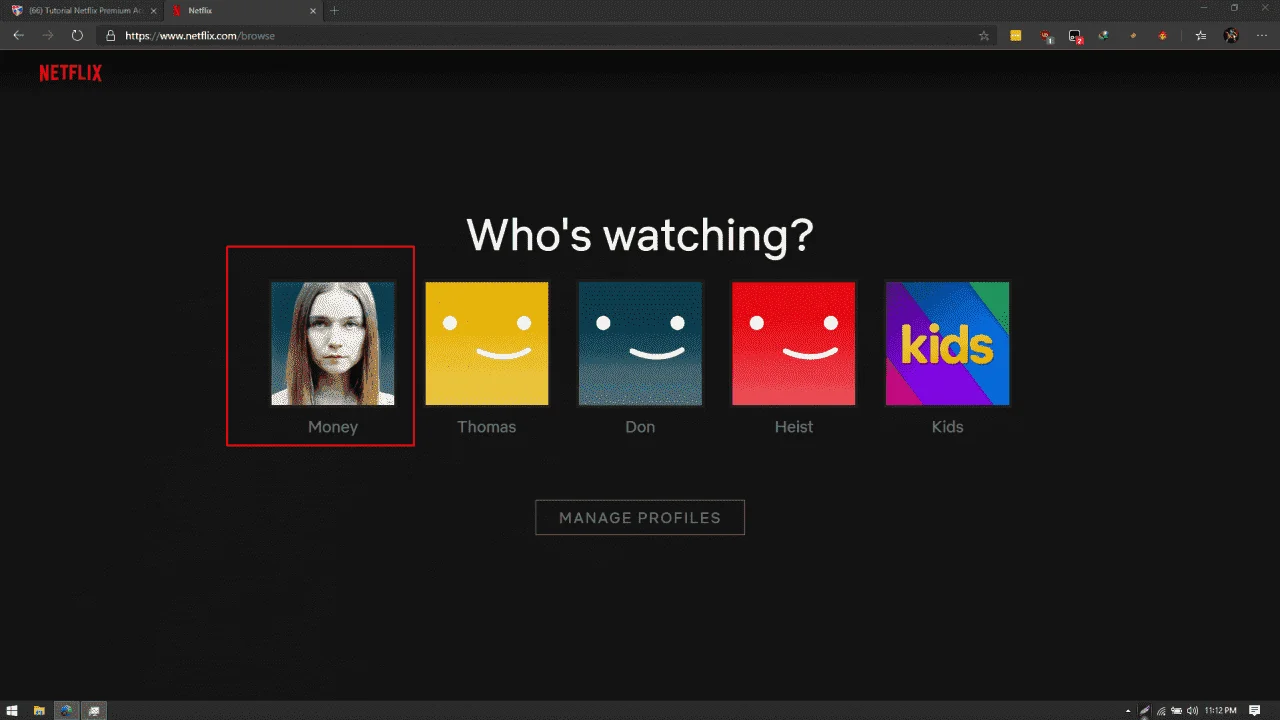
Task: Show hidden system tray icons
Action: pos(1129,711)
